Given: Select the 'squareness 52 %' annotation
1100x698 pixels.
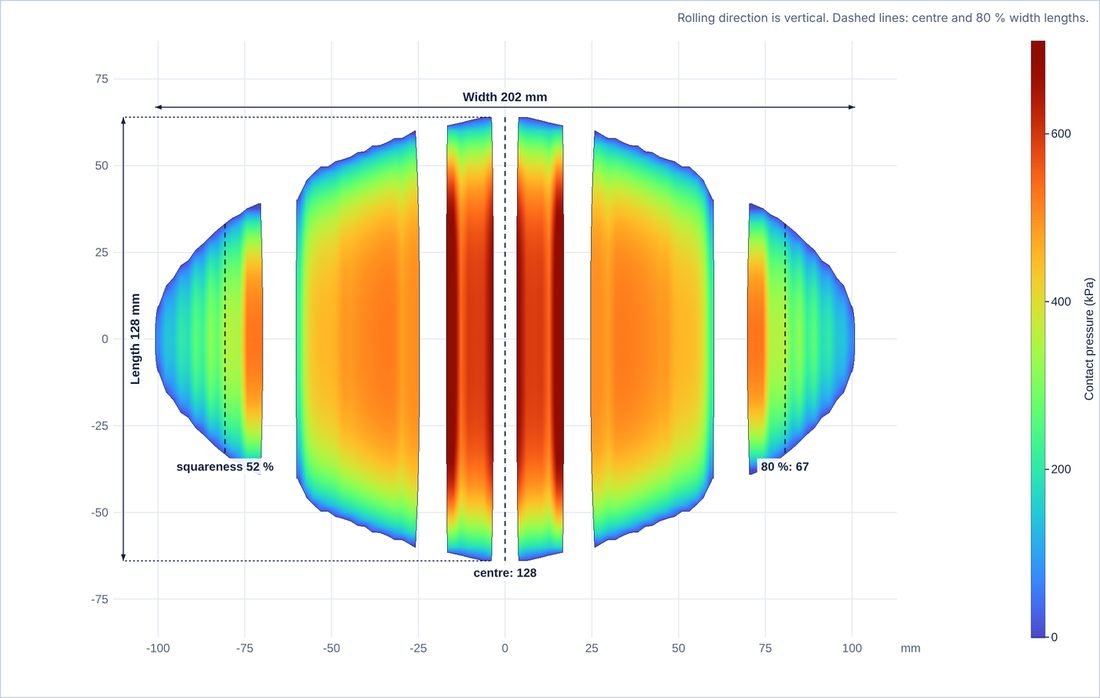Looking at the screenshot, I should pos(224,467).
